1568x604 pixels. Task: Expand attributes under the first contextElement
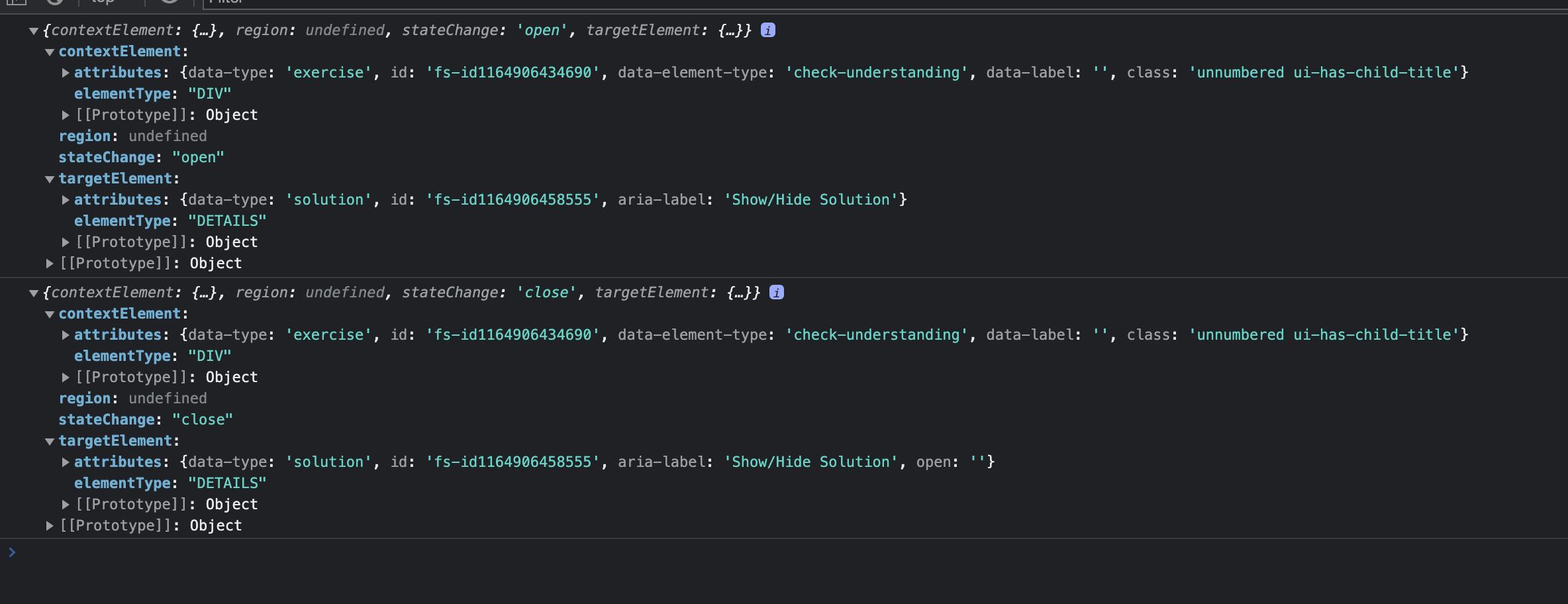64,73
